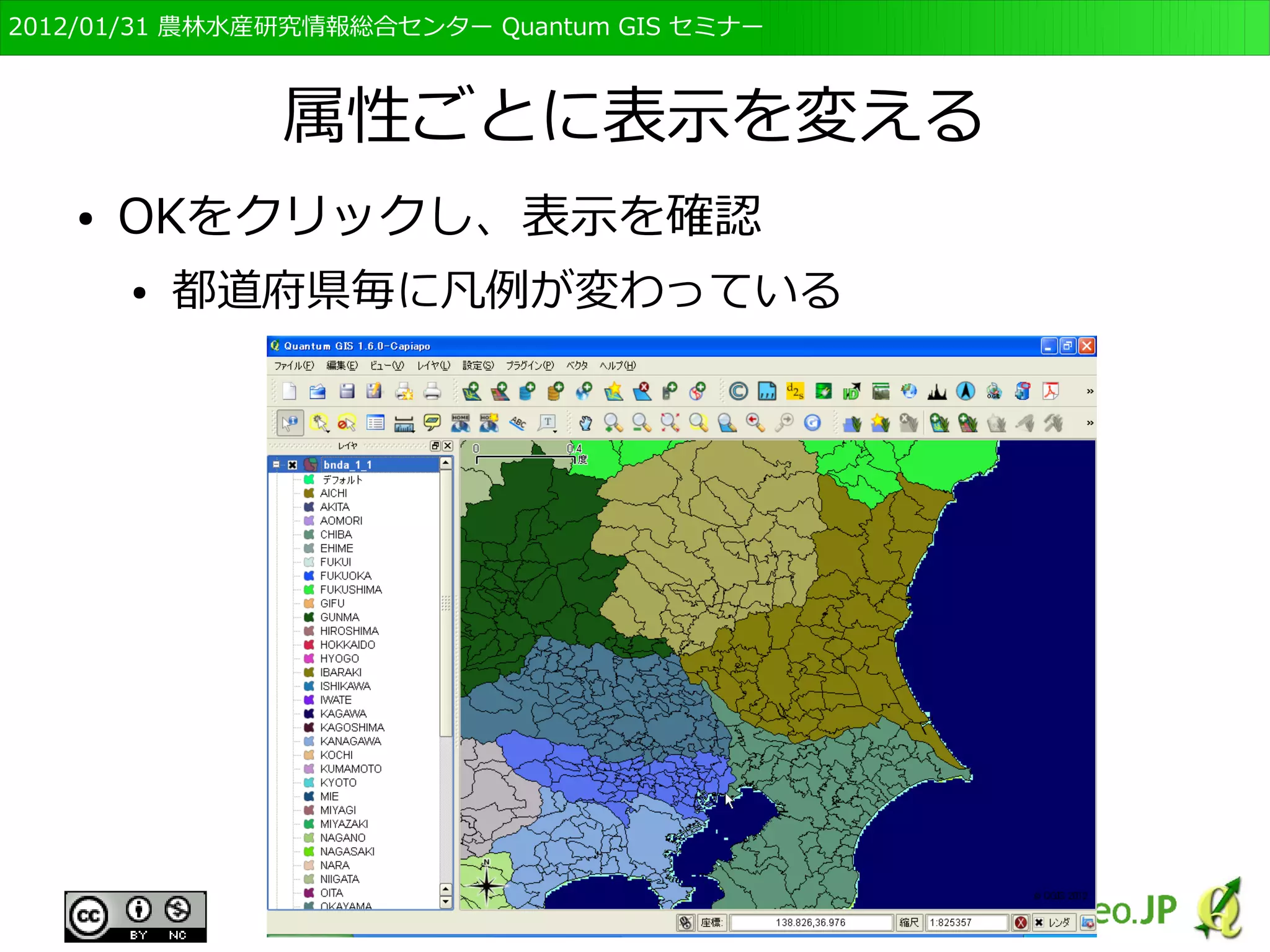Screen dimensions: 1270x952
Task: Click the Add PostGIS Layer icon
Action: click(528, 391)
